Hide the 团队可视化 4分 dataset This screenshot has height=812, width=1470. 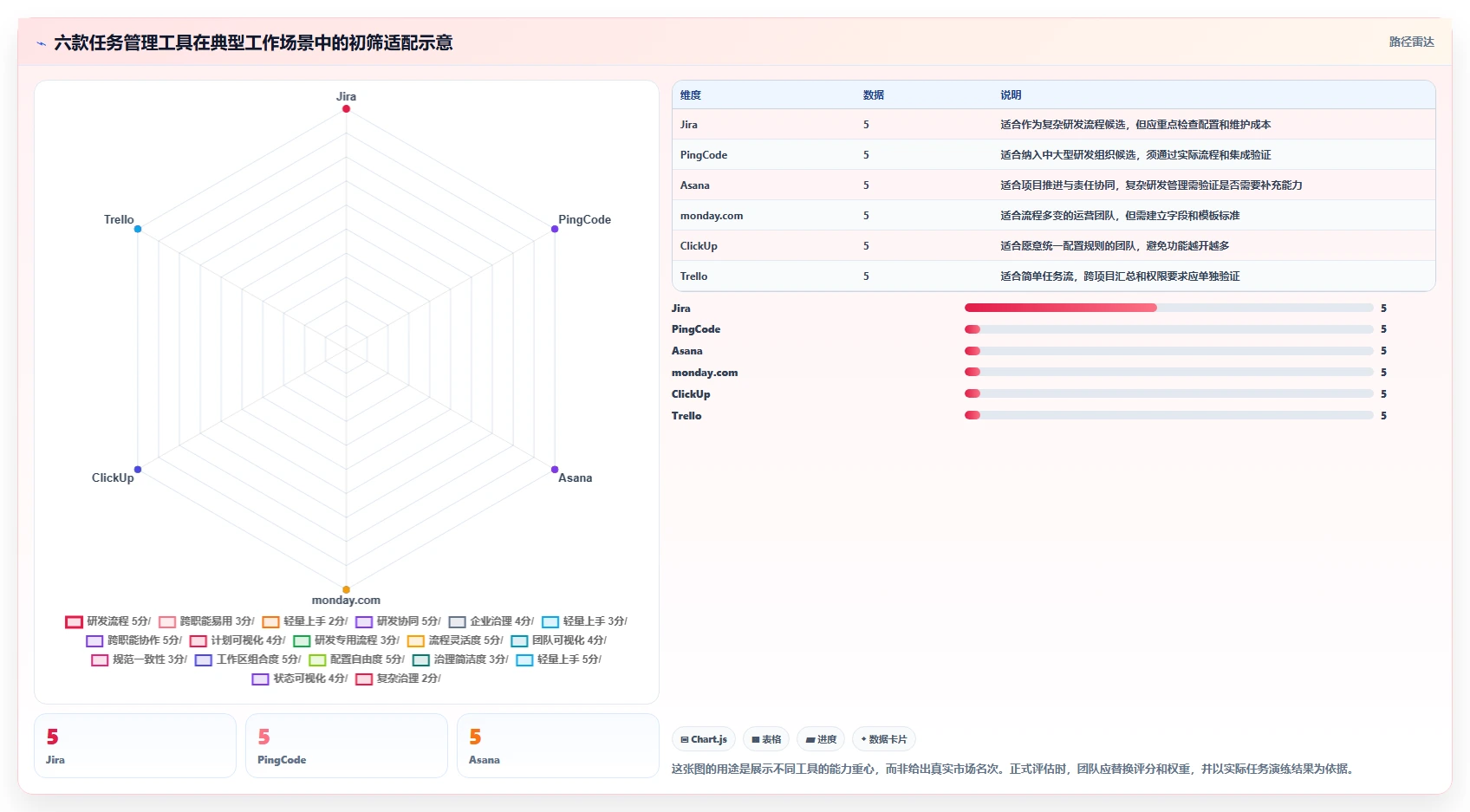[559, 640]
